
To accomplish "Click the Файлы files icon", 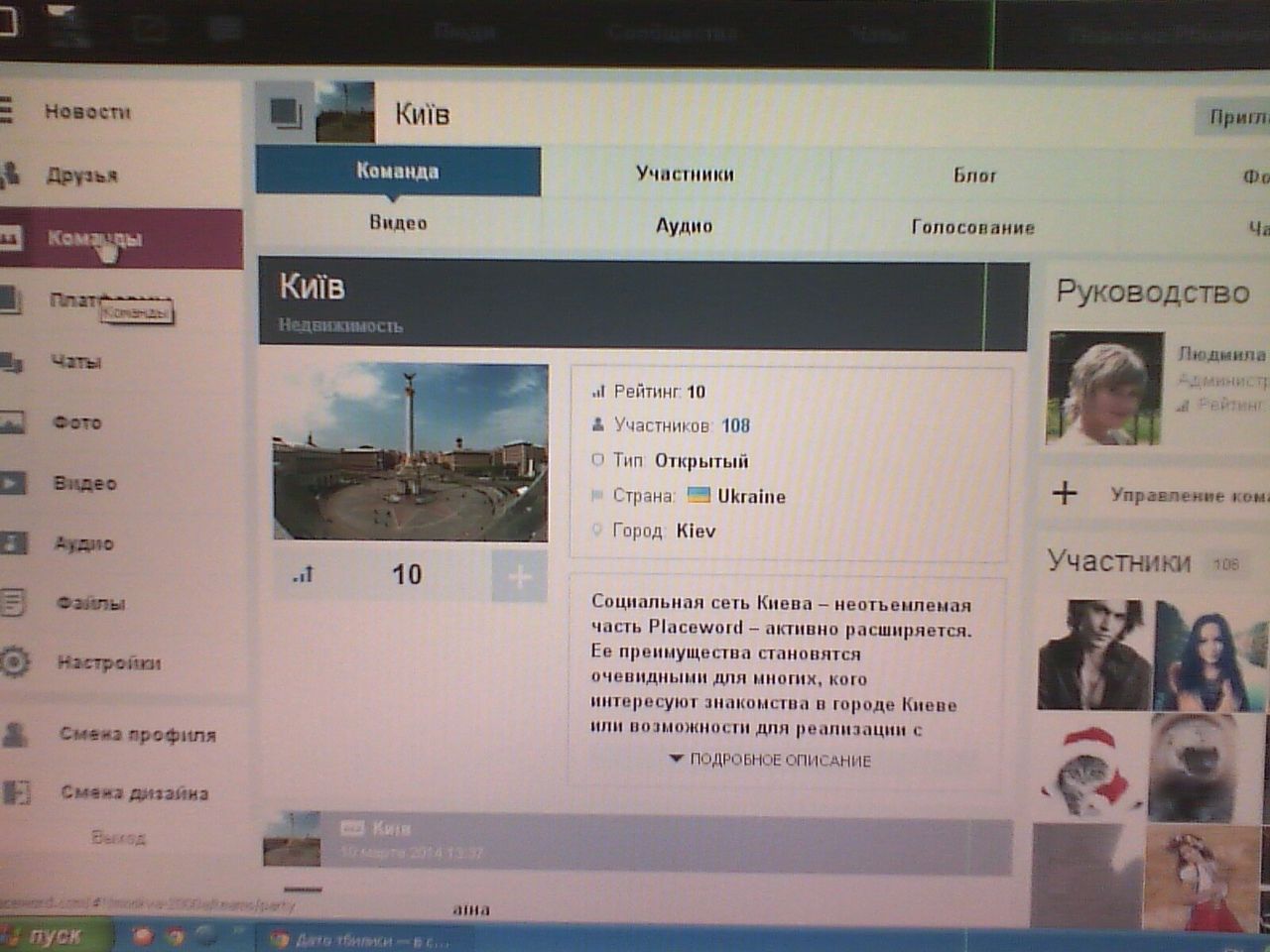I will tap(12, 602).
